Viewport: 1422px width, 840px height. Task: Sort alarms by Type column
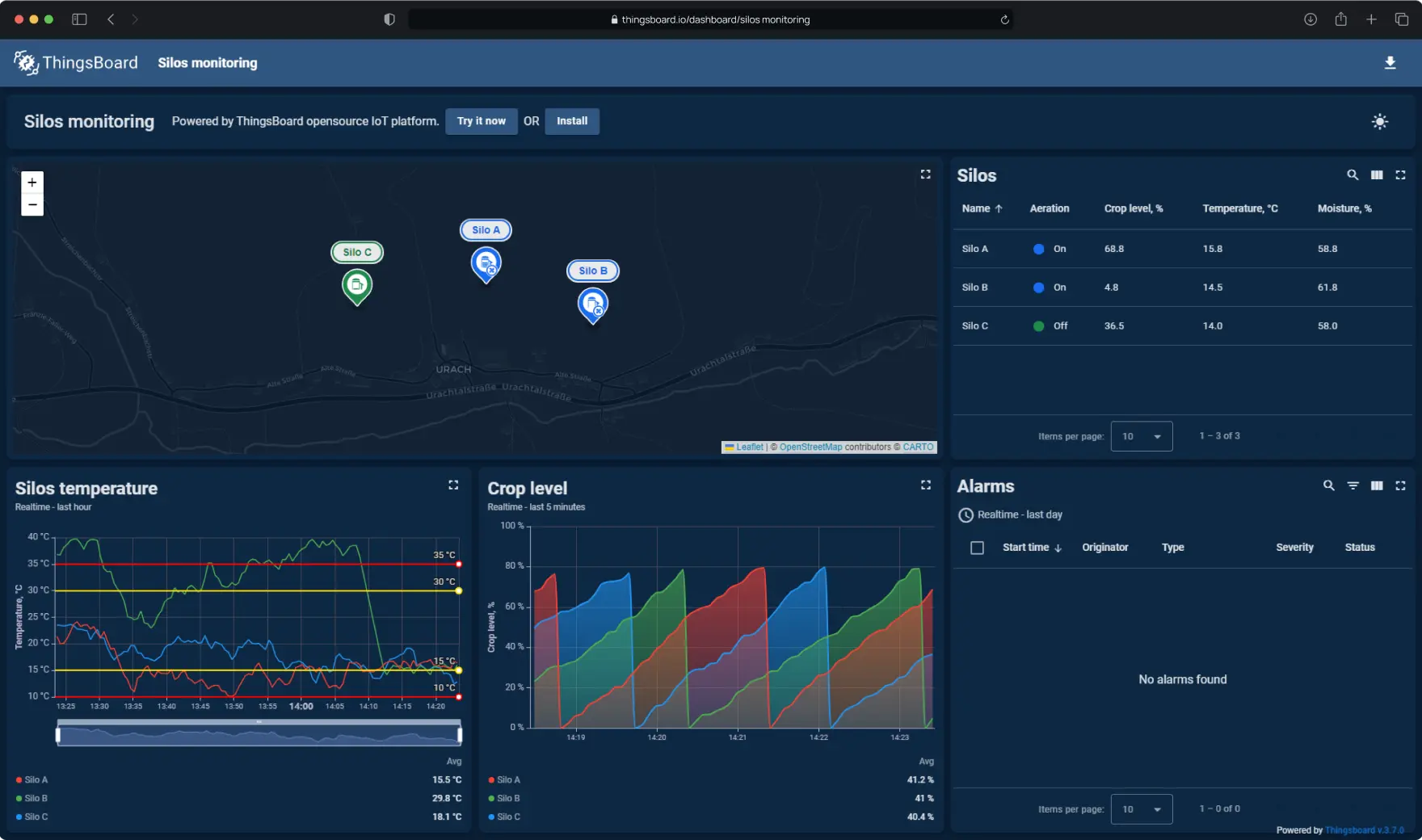click(1173, 548)
